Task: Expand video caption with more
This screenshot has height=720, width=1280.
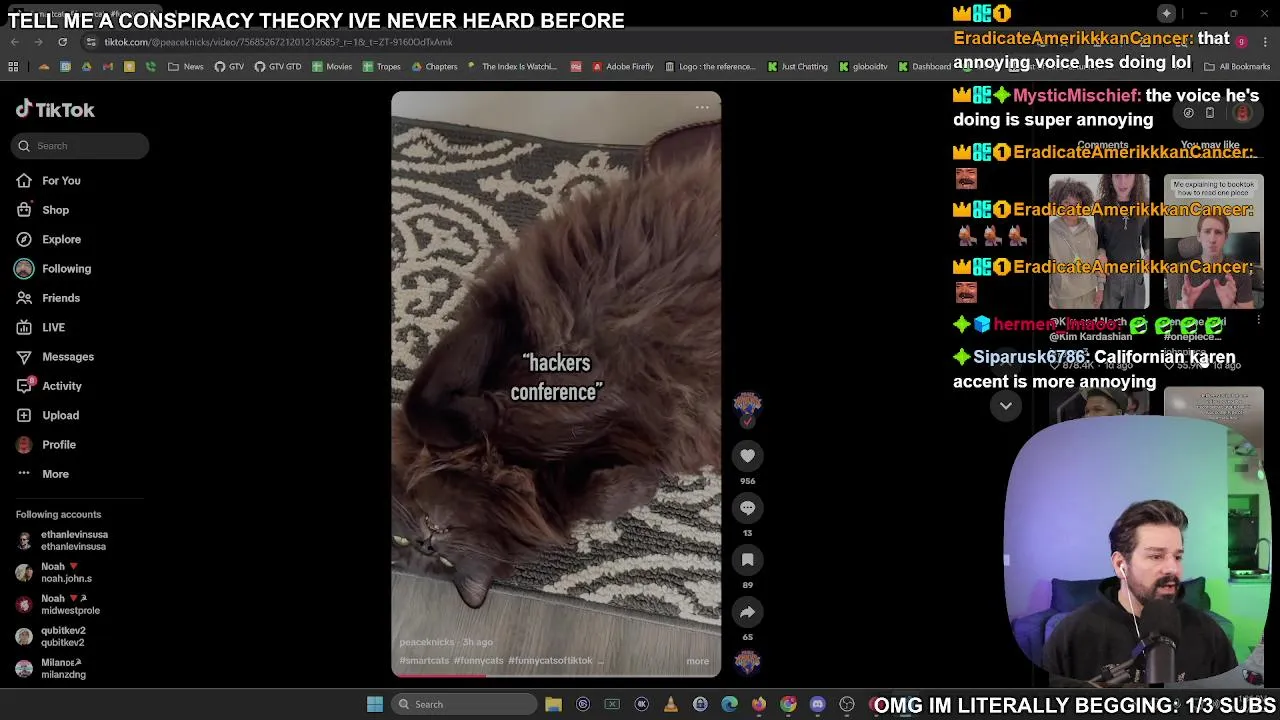Action: coord(697,661)
